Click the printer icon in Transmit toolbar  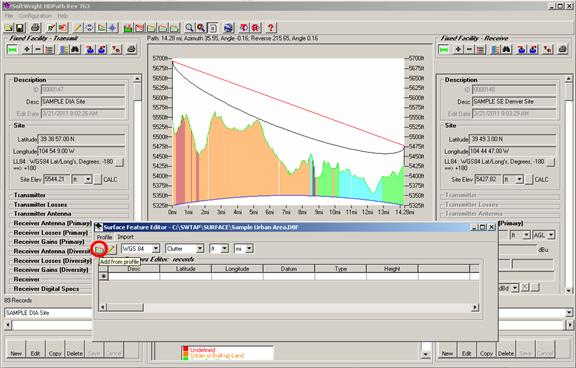tap(131, 49)
